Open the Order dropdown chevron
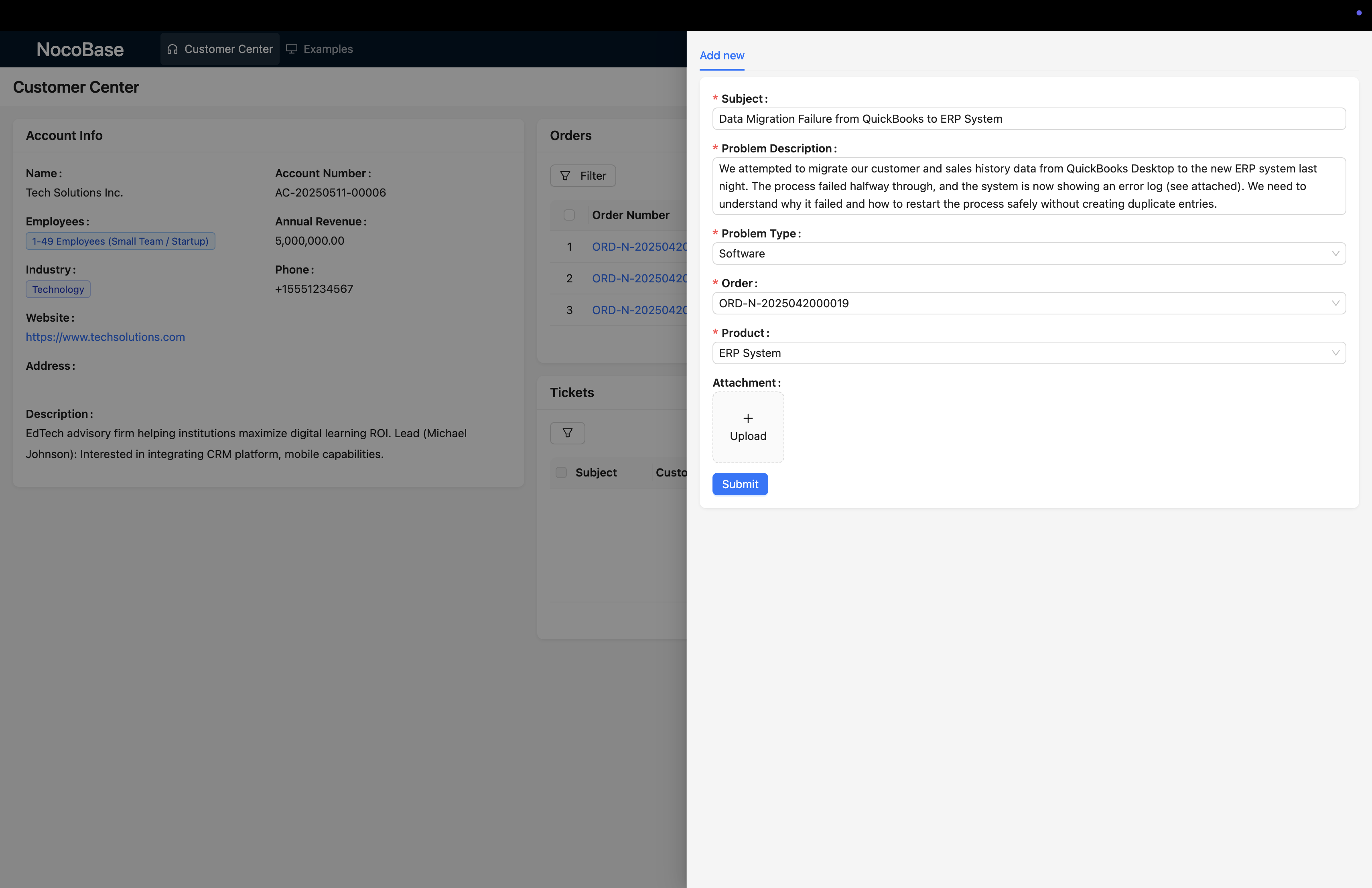 point(1335,303)
